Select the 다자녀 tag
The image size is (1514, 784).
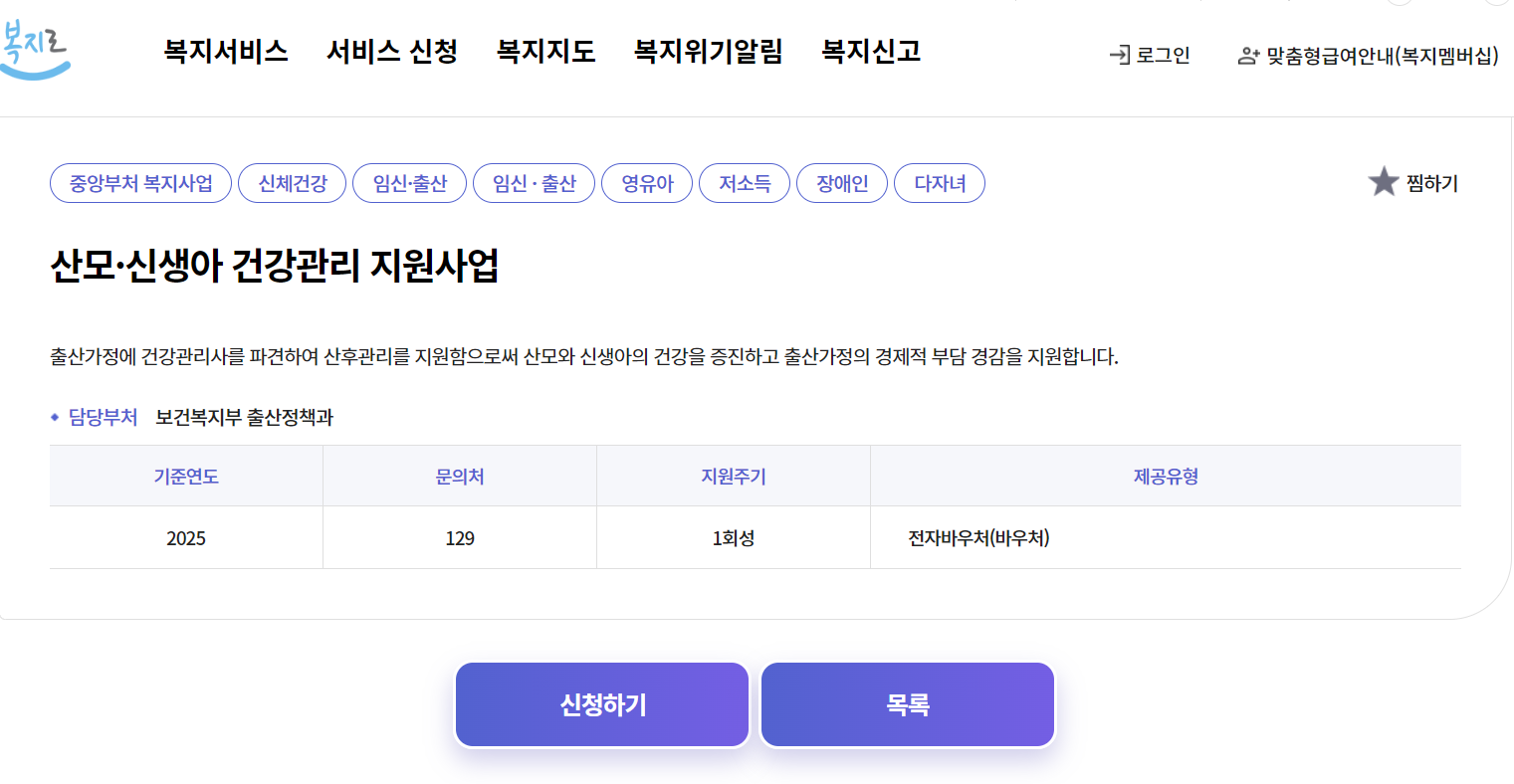(x=939, y=182)
